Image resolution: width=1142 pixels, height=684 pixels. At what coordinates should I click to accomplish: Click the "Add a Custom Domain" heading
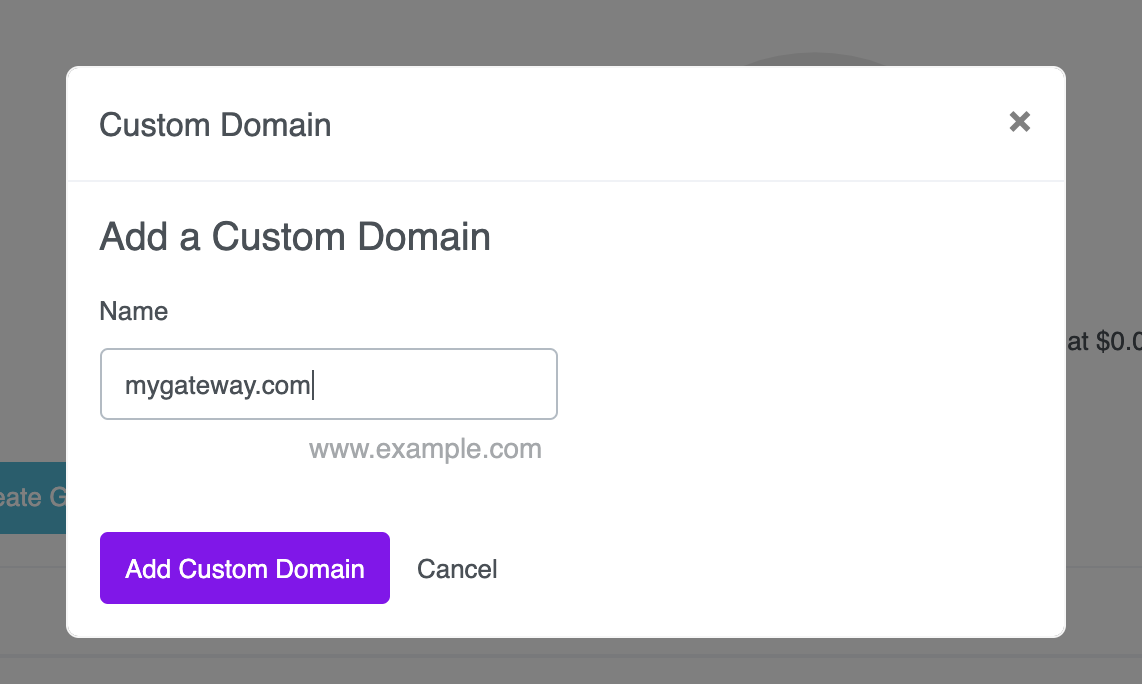pos(295,237)
